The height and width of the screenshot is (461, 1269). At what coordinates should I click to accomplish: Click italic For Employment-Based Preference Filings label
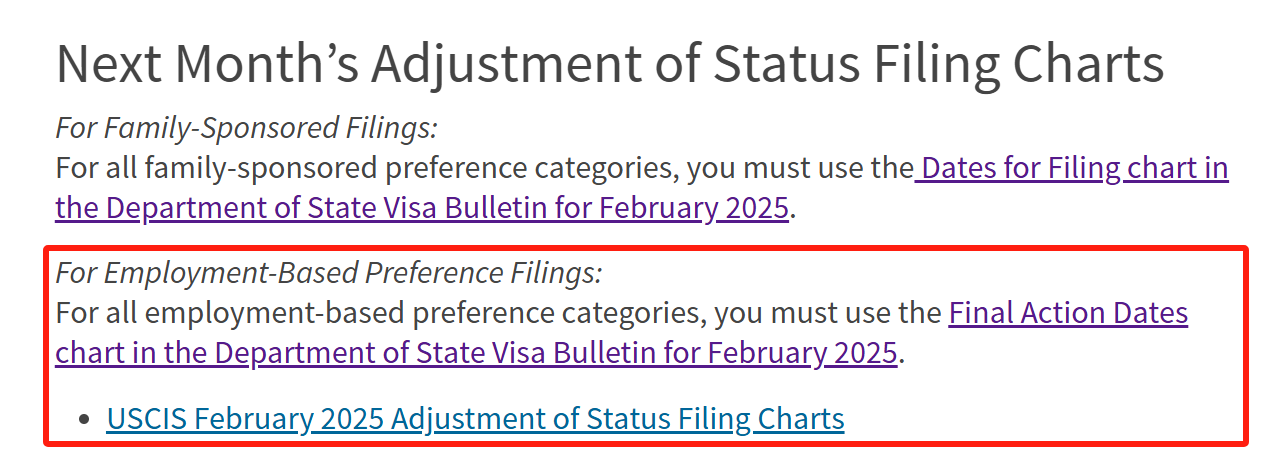coord(329,273)
